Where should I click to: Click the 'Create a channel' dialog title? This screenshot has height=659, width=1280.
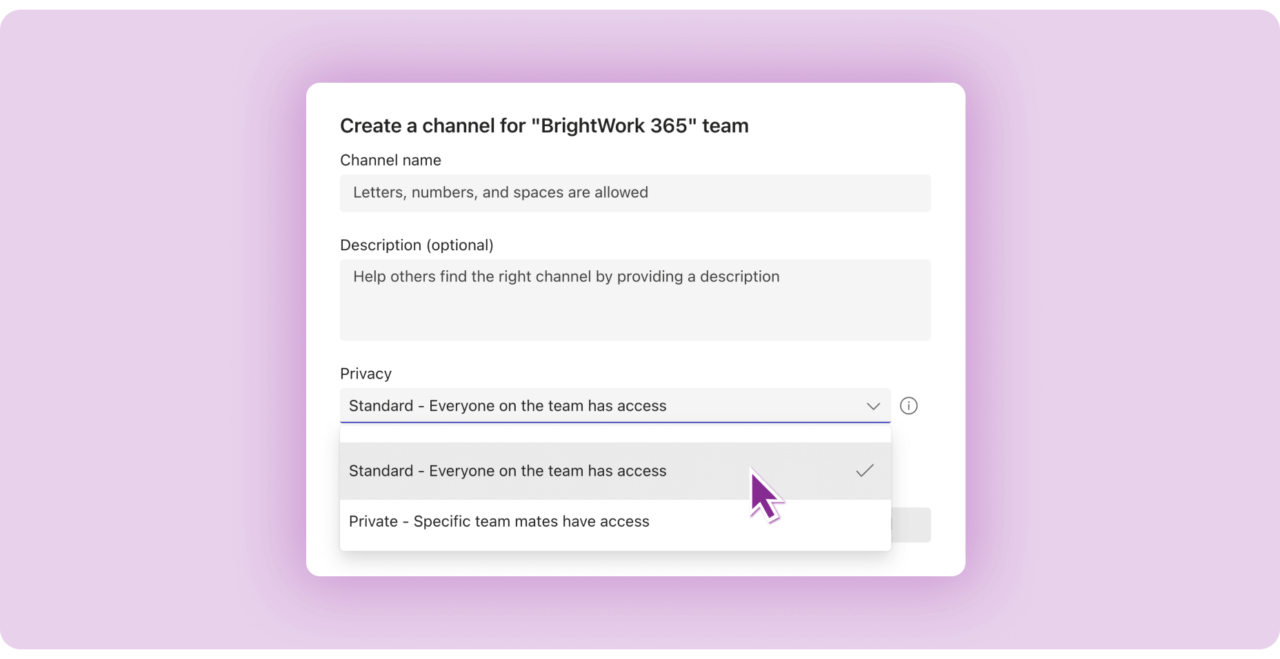tap(544, 125)
